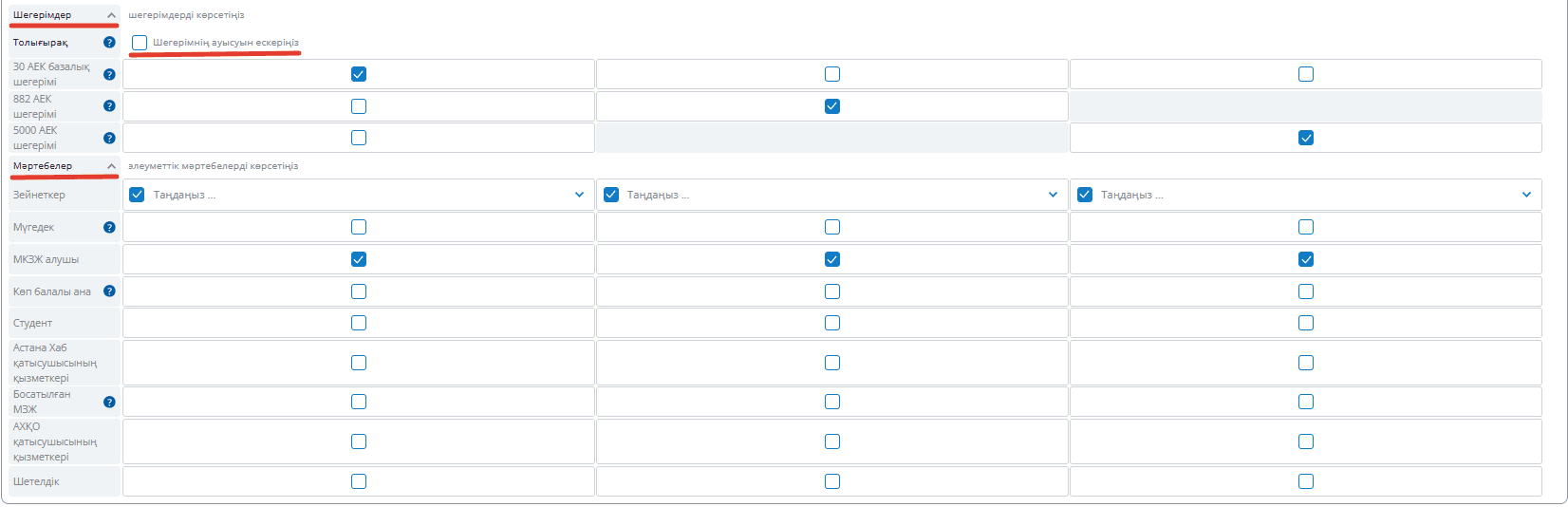Open help icon beside Көп балалы ана
The height and width of the screenshot is (507, 1568).
109,291
